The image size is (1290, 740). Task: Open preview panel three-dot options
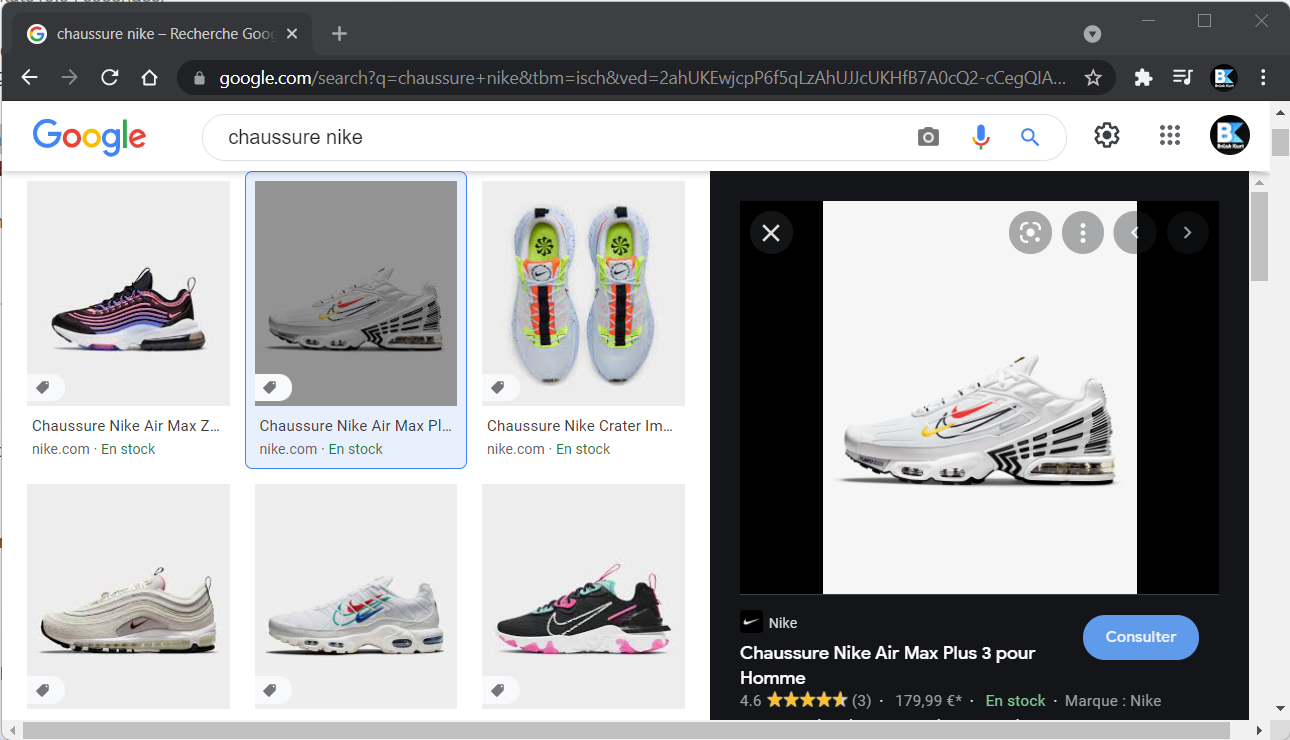coord(1082,233)
